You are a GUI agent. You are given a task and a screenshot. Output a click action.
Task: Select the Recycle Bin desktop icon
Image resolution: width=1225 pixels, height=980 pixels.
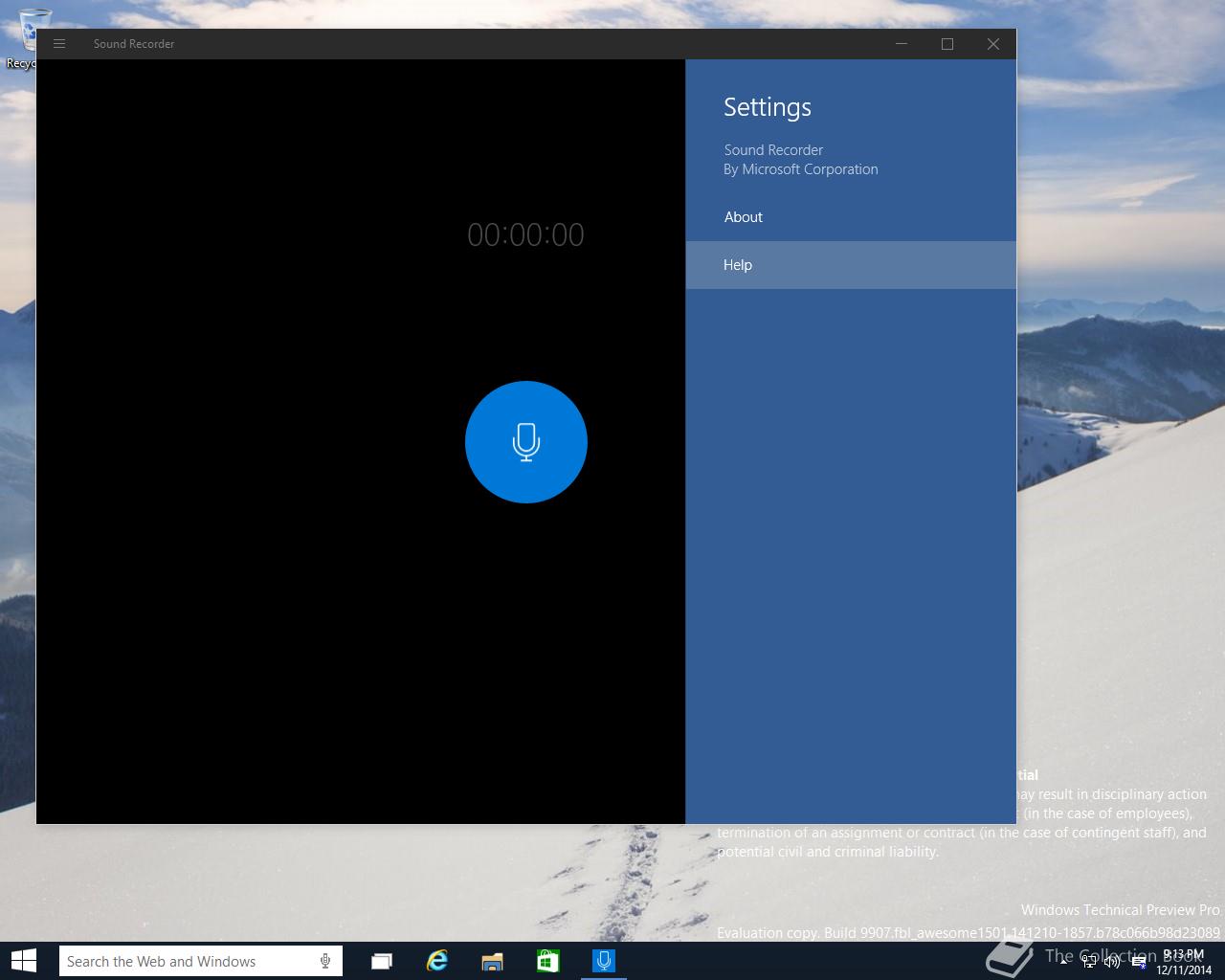33,38
